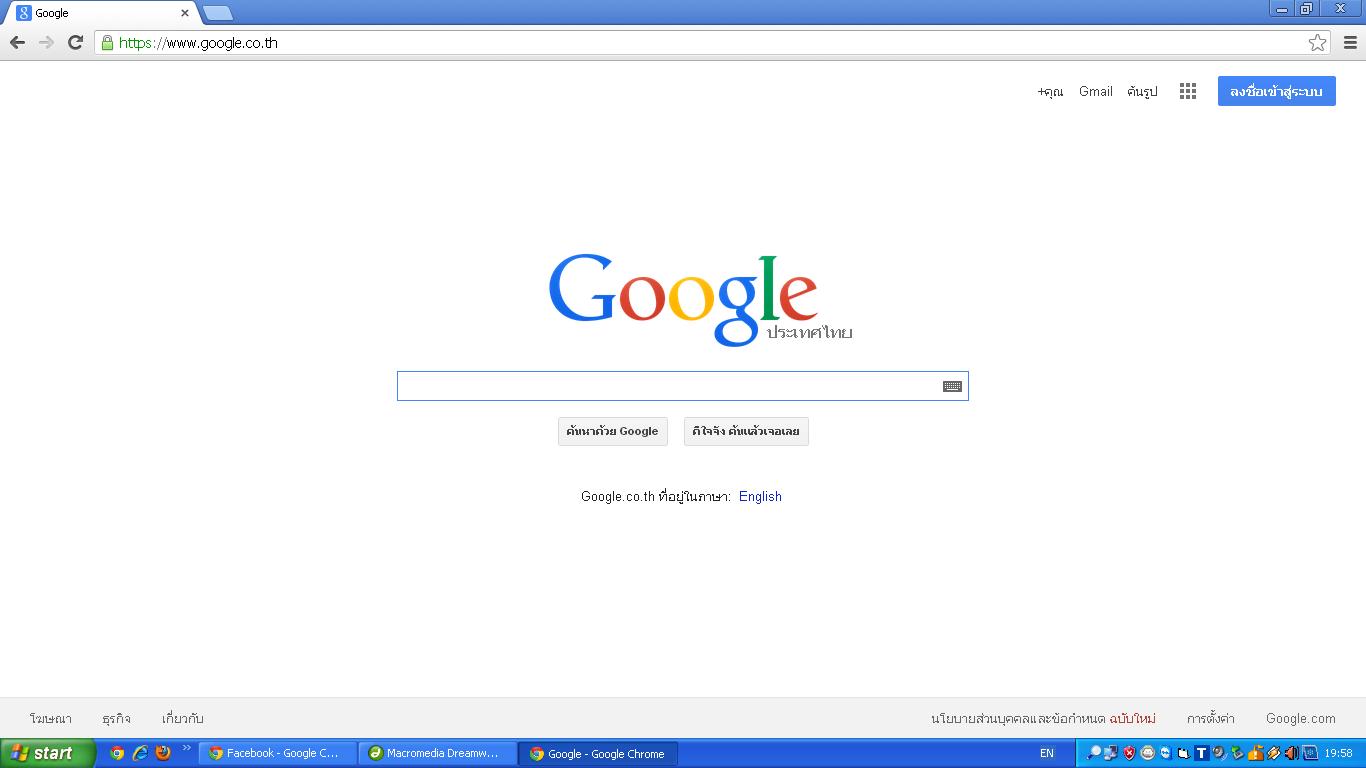Click the ดีใจจัง ค้นแล้วเจอเลย lucky button

pos(746,431)
